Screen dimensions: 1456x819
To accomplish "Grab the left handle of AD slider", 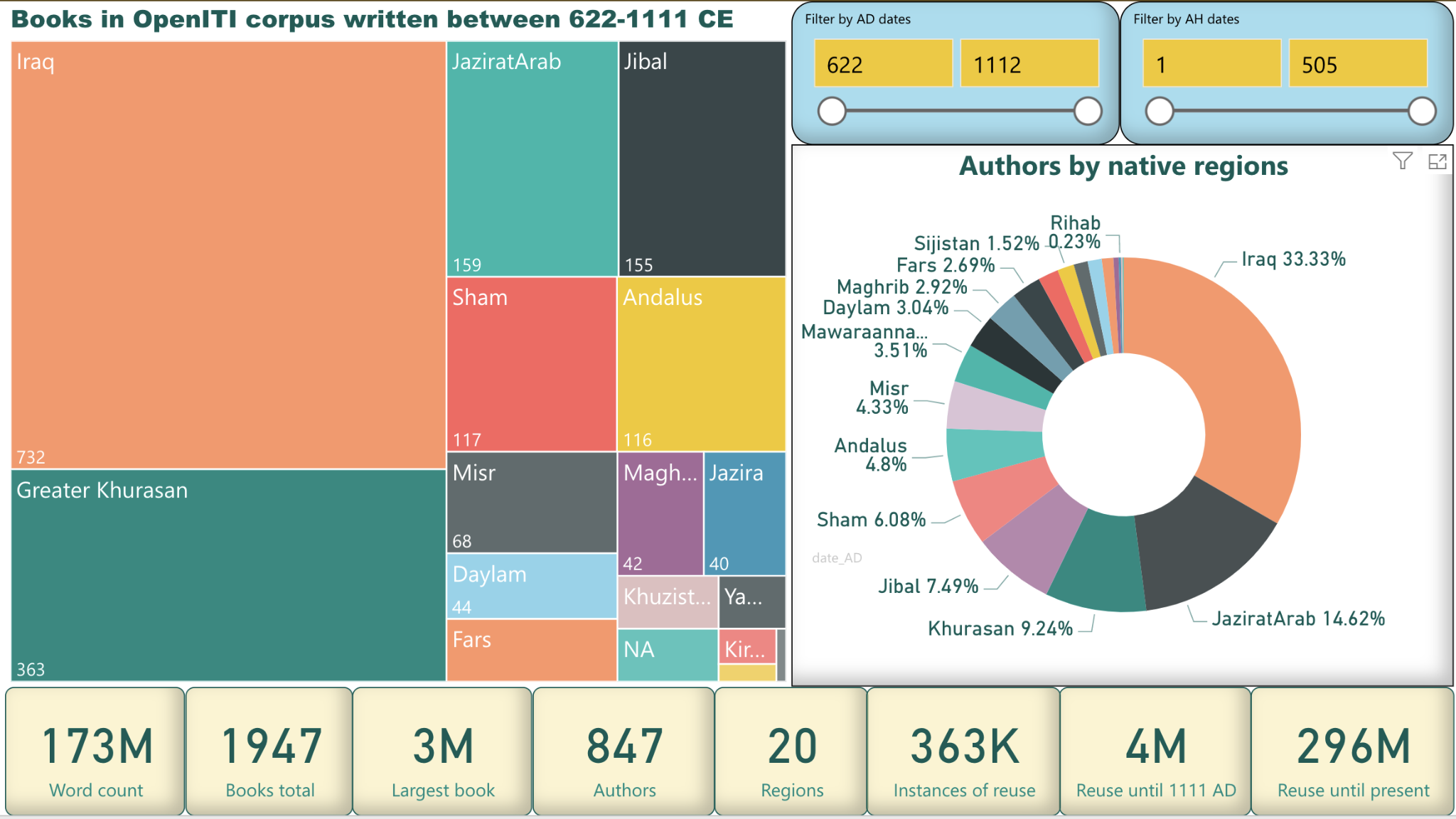I will [832, 111].
